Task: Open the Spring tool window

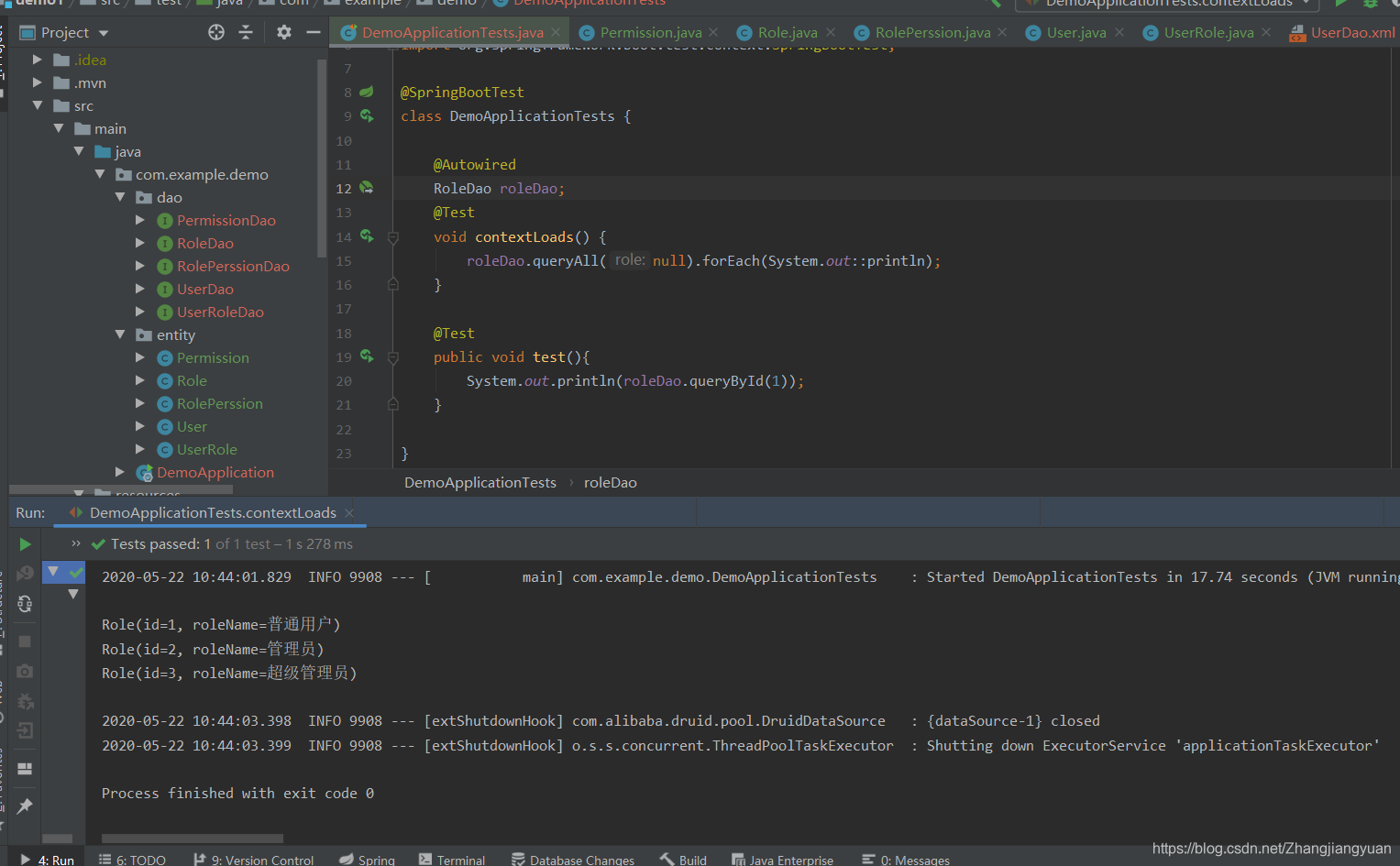Action: (368, 860)
